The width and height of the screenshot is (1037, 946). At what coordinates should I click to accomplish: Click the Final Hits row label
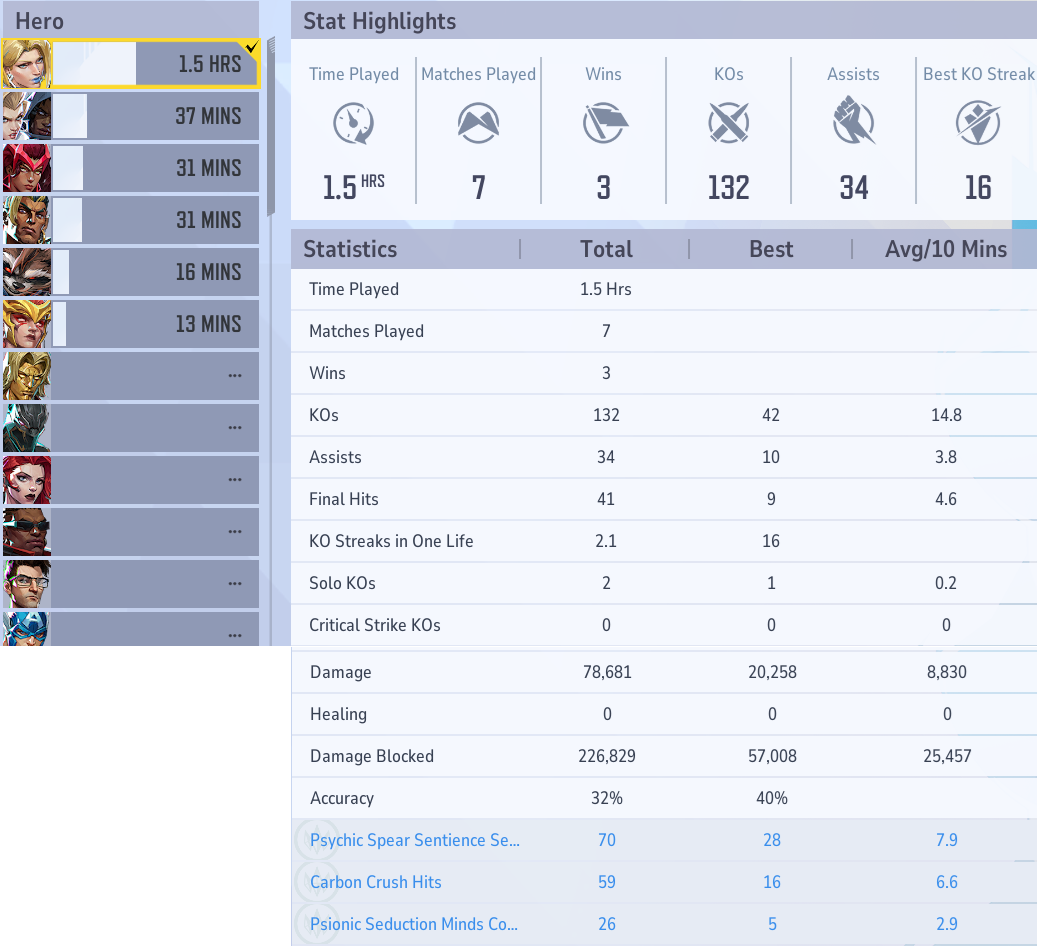[343, 499]
